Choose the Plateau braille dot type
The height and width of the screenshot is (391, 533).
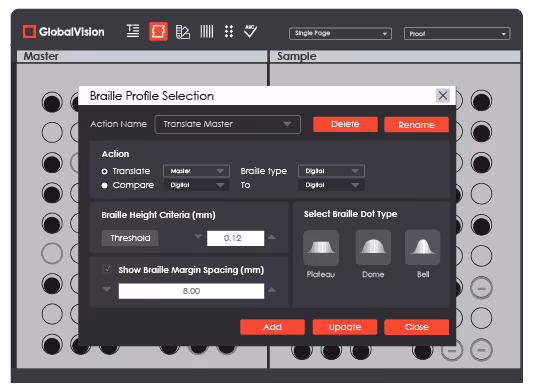click(x=321, y=248)
